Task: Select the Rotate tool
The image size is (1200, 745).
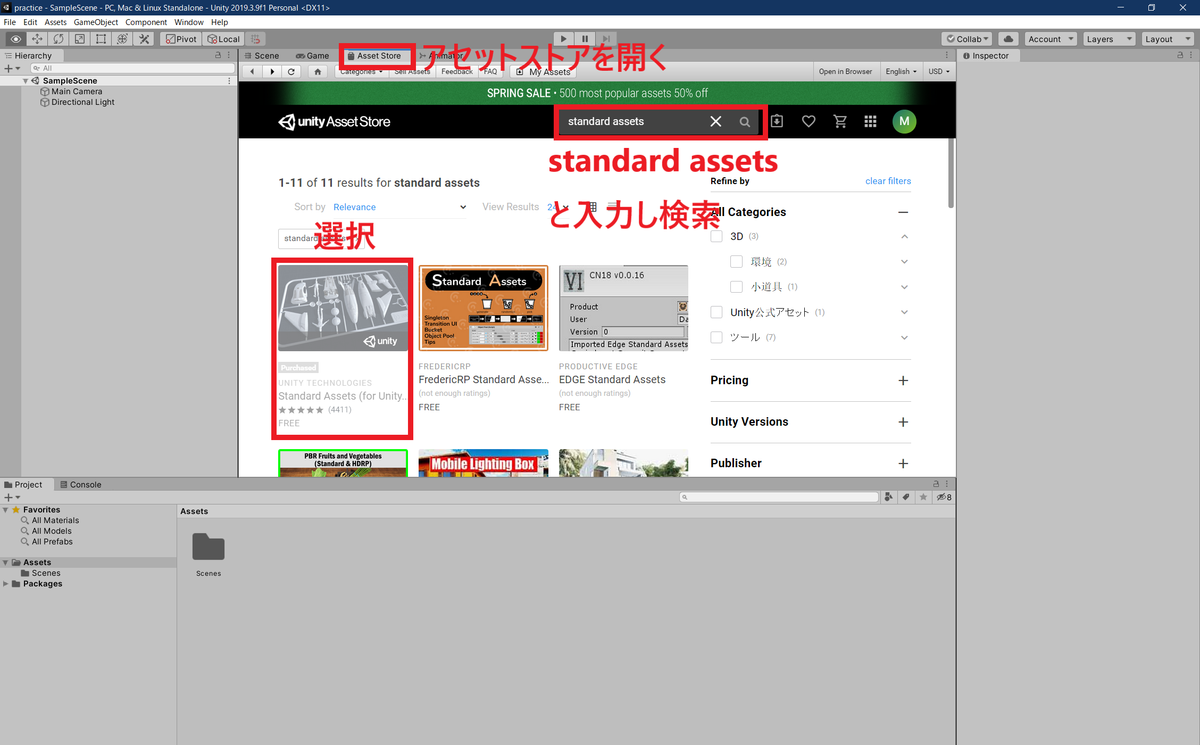Action: coord(58,39)
